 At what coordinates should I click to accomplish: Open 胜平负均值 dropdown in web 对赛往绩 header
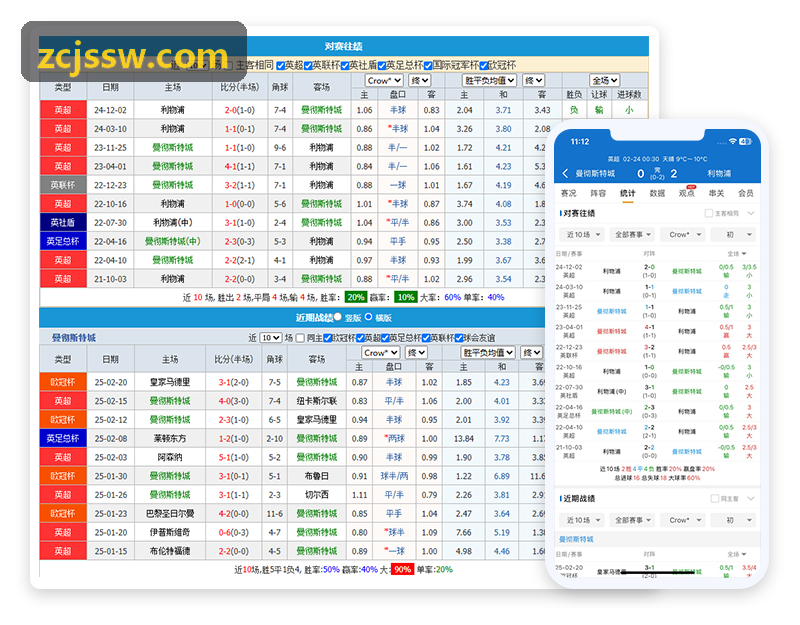(489, 81)
